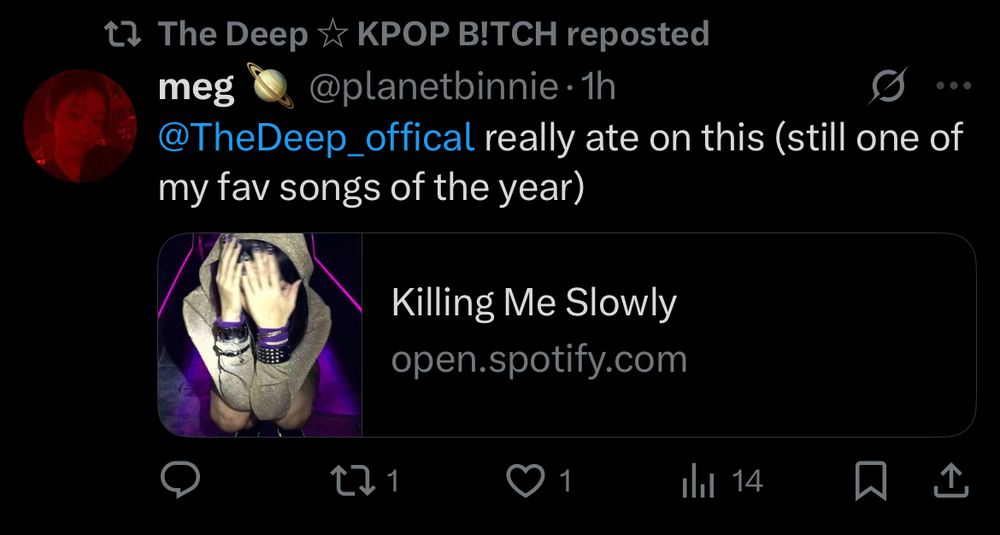Click "The Deep ☆ KPOP B!TCH reposted" label
Viewport: 1000px width, 535px height.
coord(434,34)
